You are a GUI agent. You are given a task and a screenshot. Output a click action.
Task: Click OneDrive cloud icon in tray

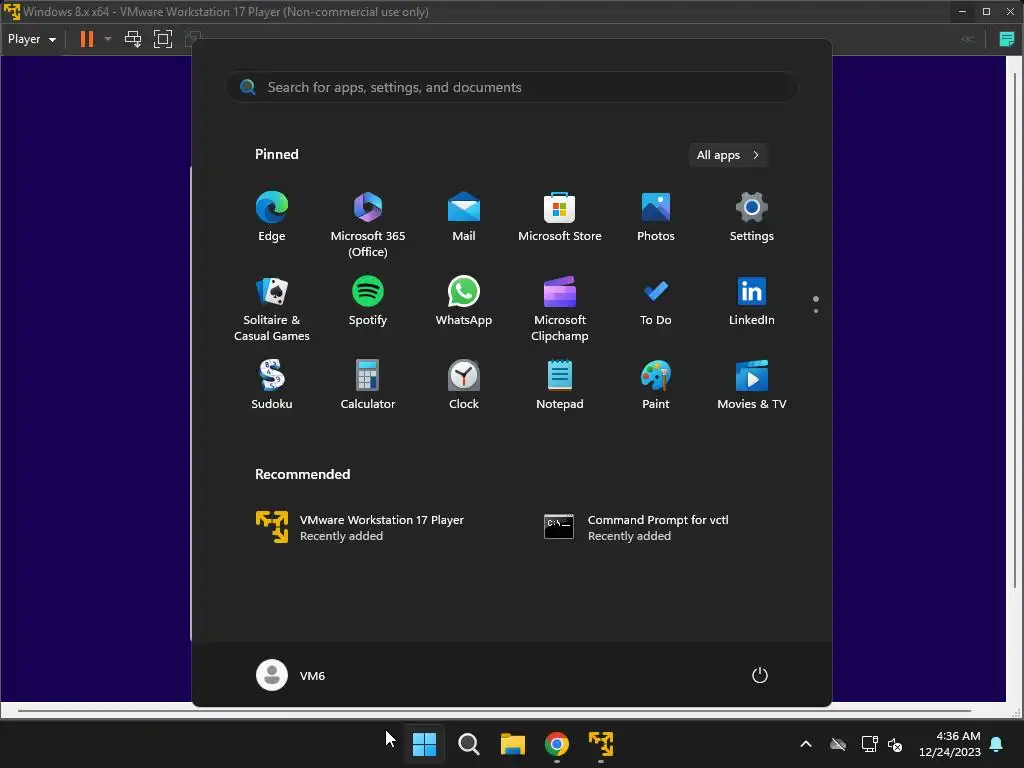click(x=838, y=744)
